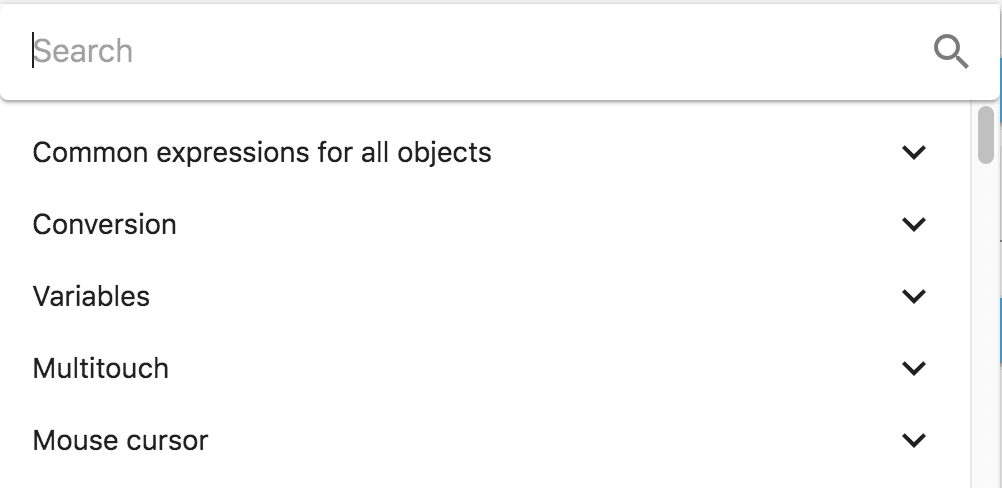
Task: Click the magnifying glass search icon
Action: [x=950, y=51]
